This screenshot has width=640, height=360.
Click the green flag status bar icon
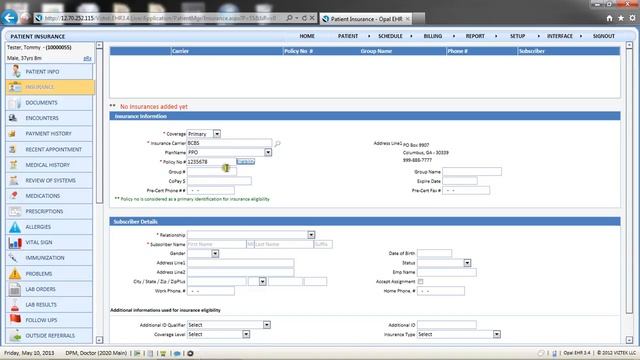click(138, 353)
